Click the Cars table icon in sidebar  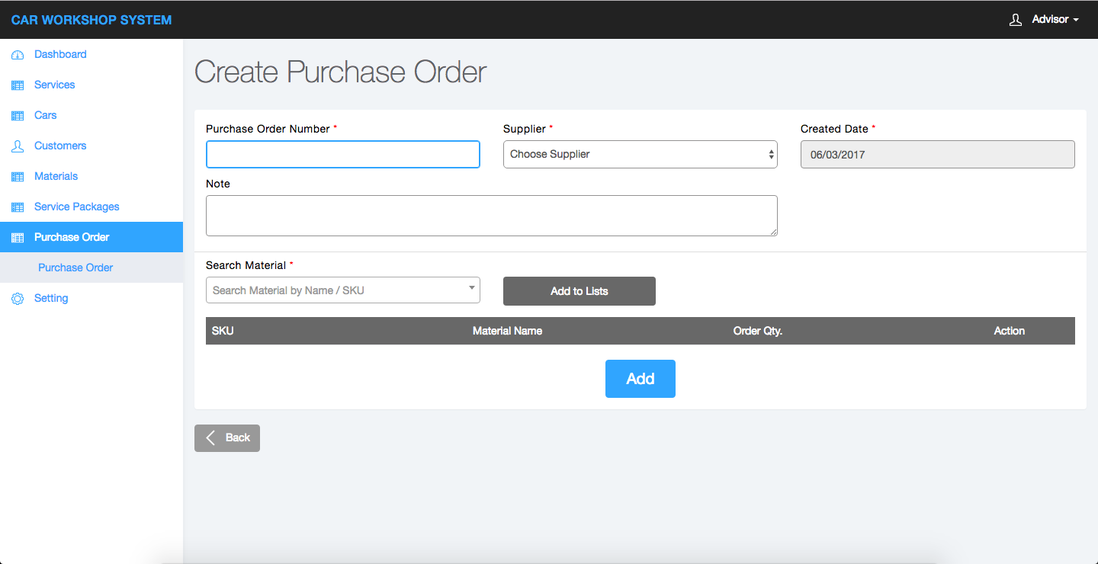point(17,116)
